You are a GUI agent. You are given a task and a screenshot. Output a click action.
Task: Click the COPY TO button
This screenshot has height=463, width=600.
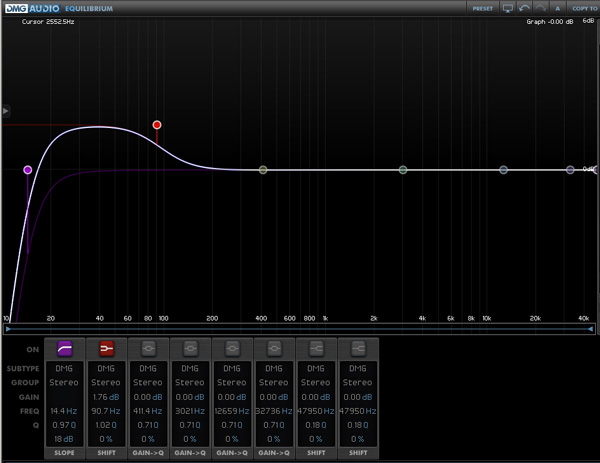pos(584,8)
